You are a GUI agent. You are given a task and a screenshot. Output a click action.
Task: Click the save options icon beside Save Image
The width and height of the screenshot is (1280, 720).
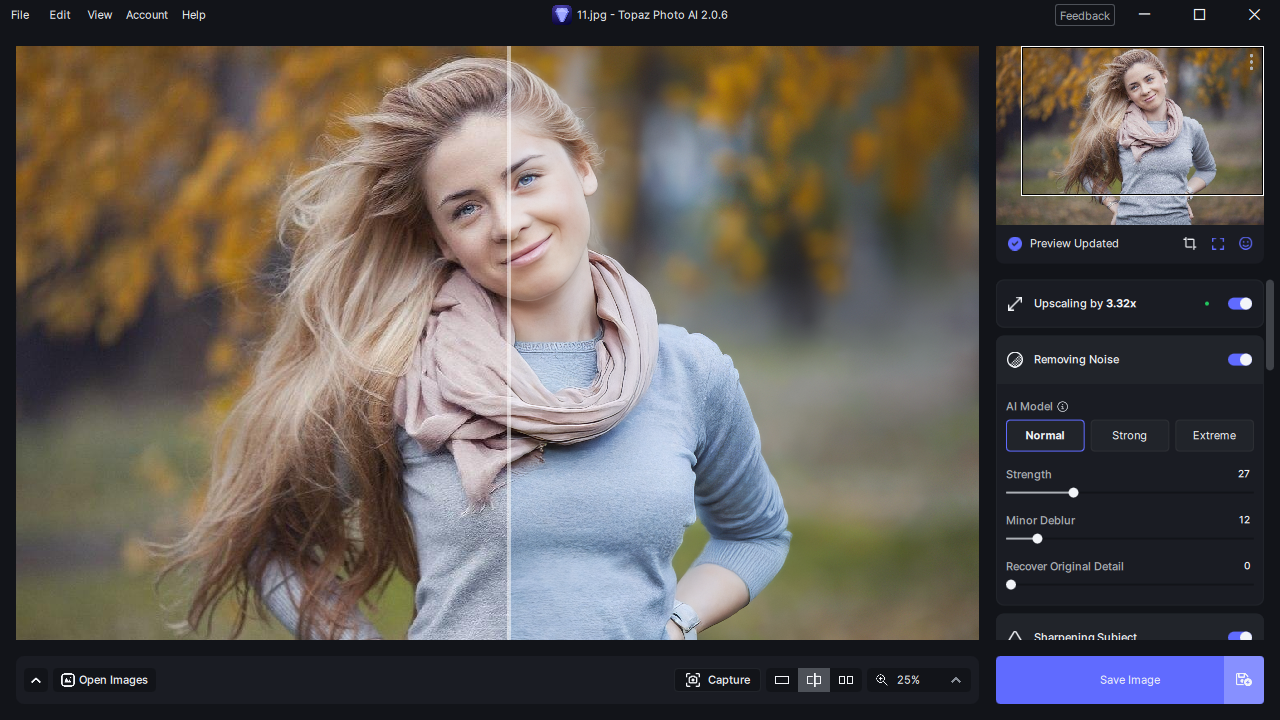(1244, 680)
